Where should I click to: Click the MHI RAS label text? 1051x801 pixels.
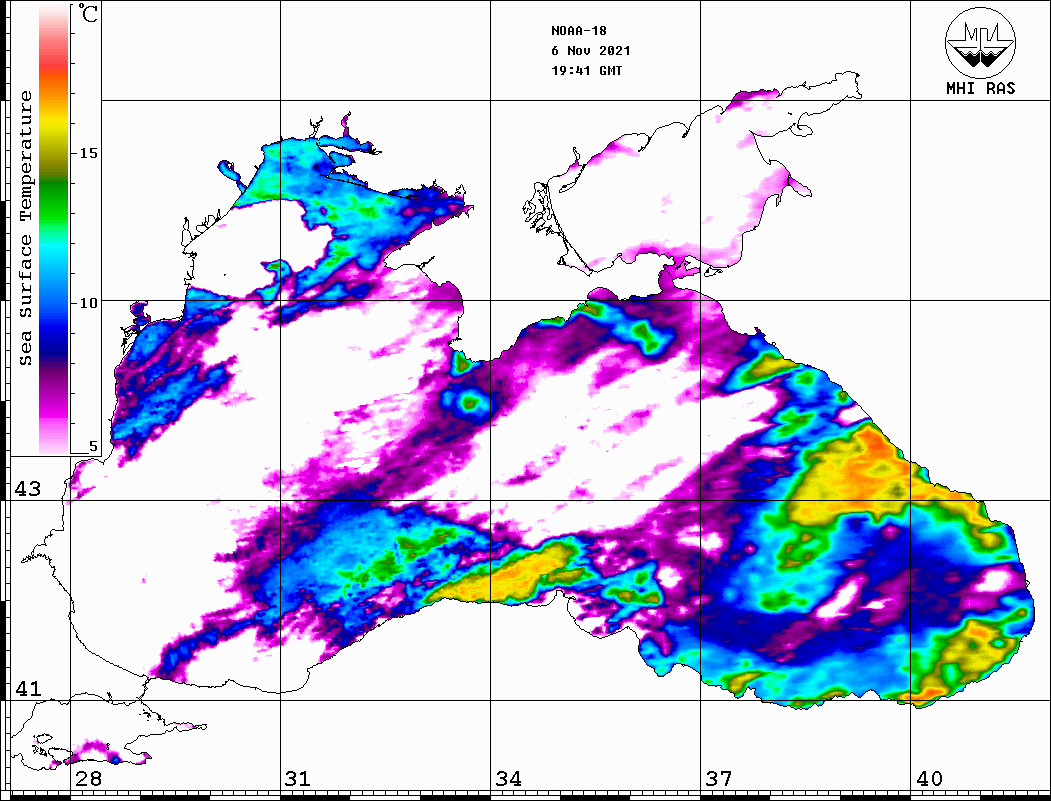coord(980,88)
